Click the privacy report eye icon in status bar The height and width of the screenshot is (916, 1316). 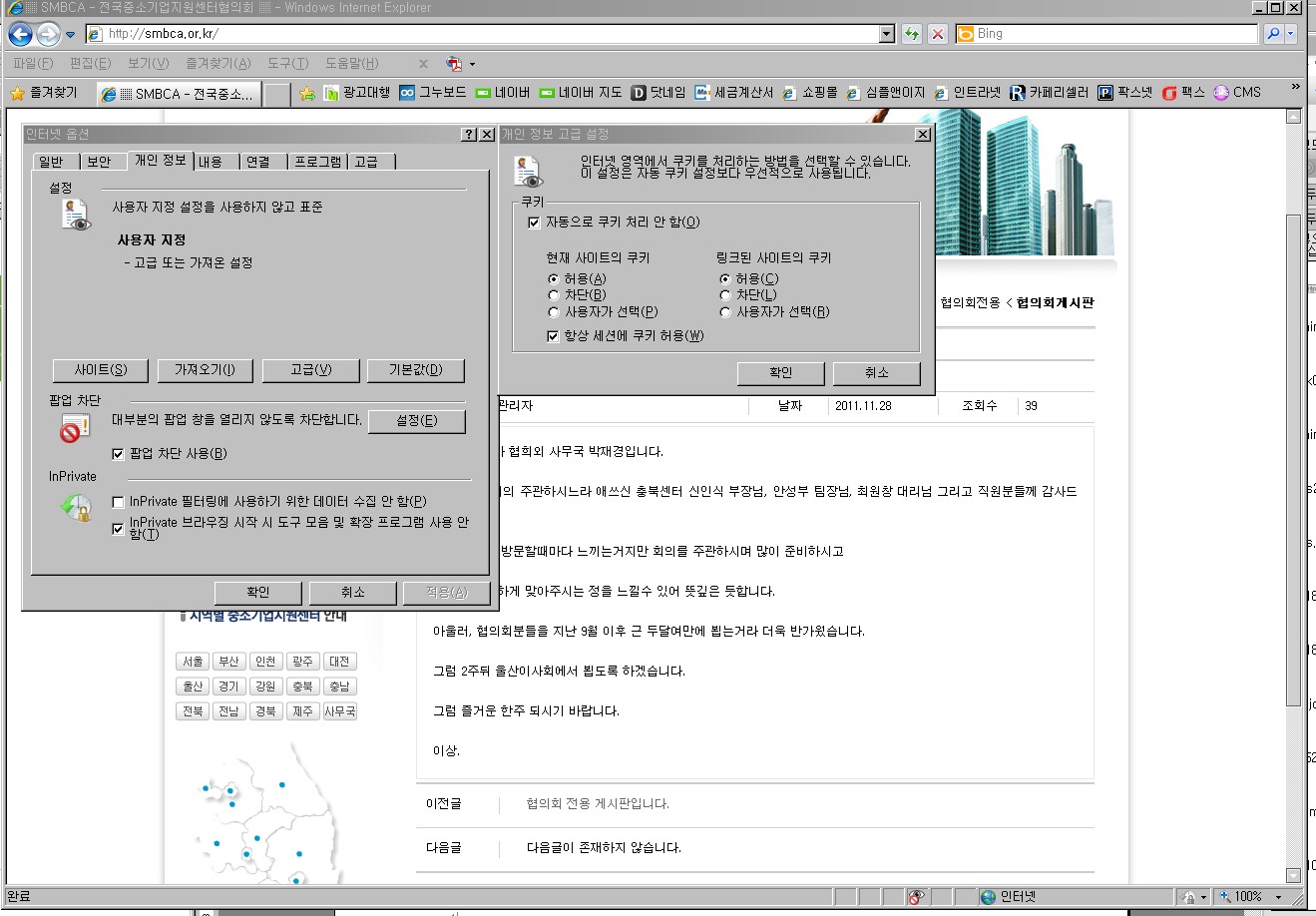pyautogui.click(x=916, y=896)
